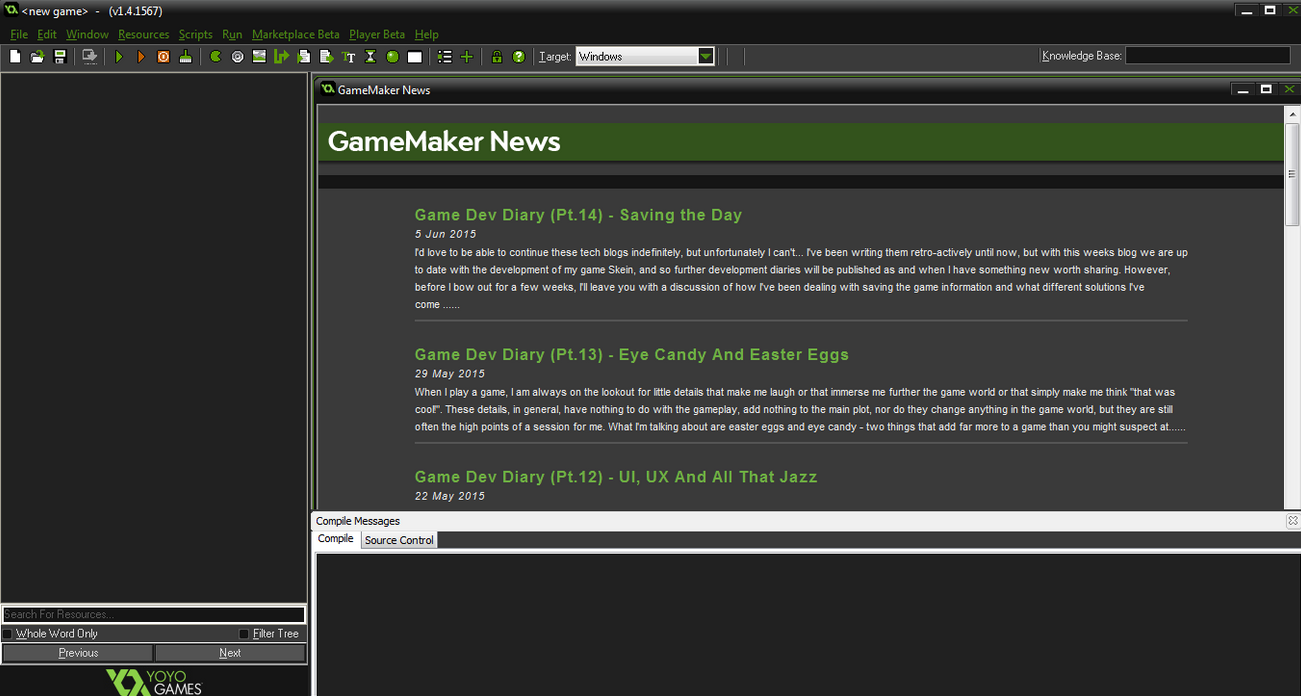Open the Resources menu

pyautogui.click(x=144, y=34)
